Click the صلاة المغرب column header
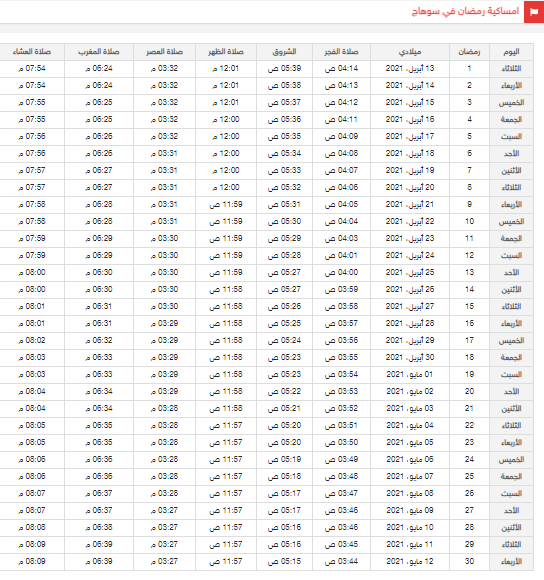This screenshot has width=544, height=580. tap(99, 52)
